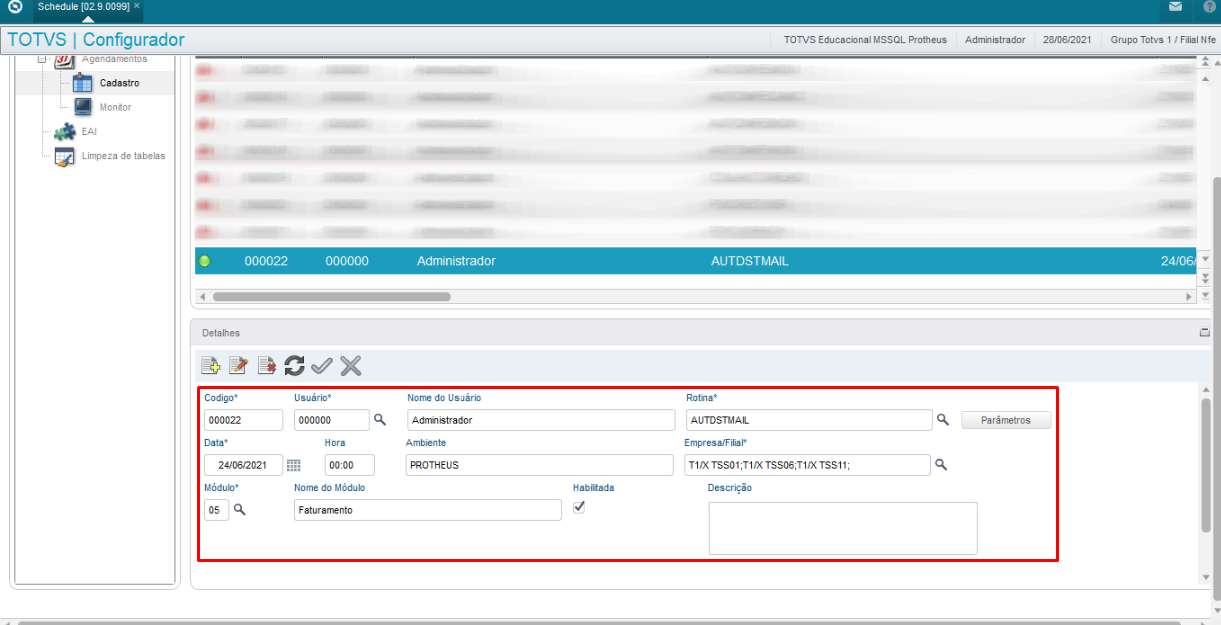Click the Rotina field with AUTDSTMAIL
The width and height of the screenshot is (1221, 625).
point(809,420)
